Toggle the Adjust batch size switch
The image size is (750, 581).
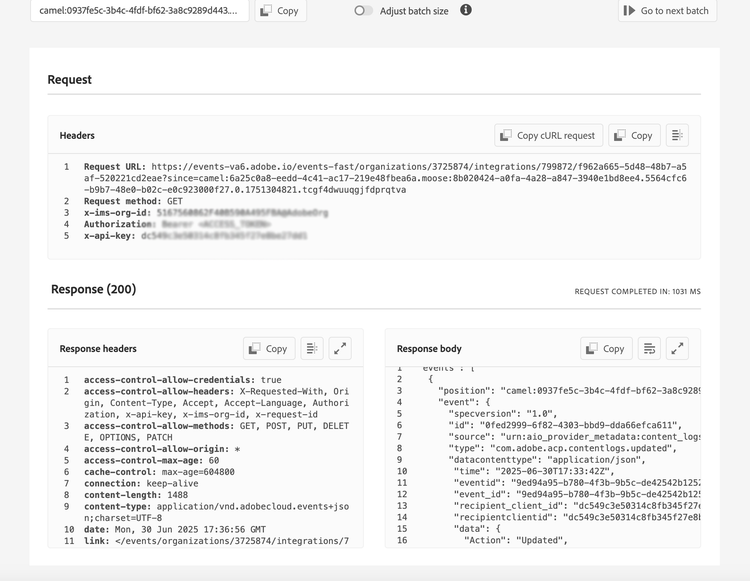pyautogui.click(x=363, y=11)
